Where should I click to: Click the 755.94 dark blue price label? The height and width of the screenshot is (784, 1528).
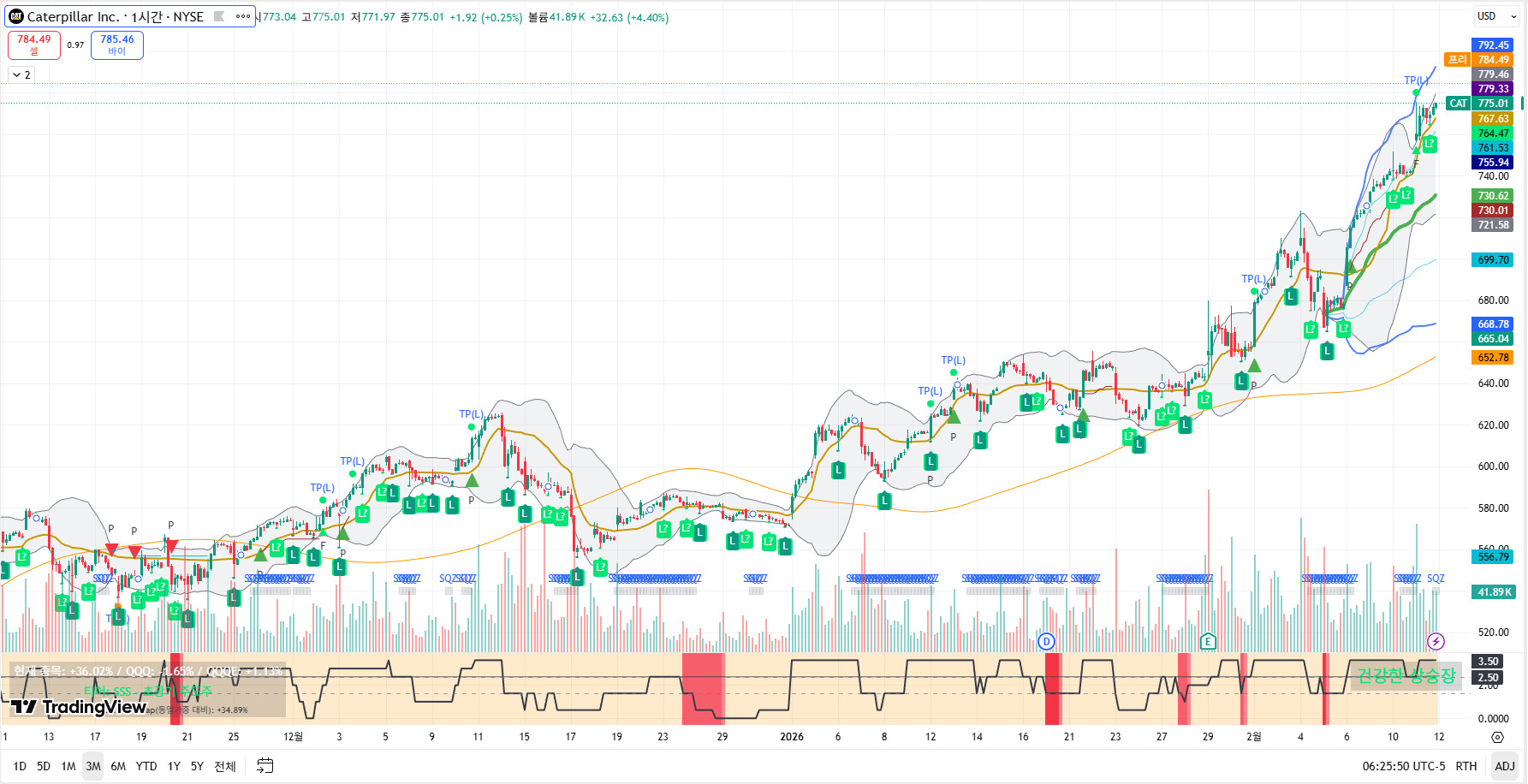(1493, 163)
